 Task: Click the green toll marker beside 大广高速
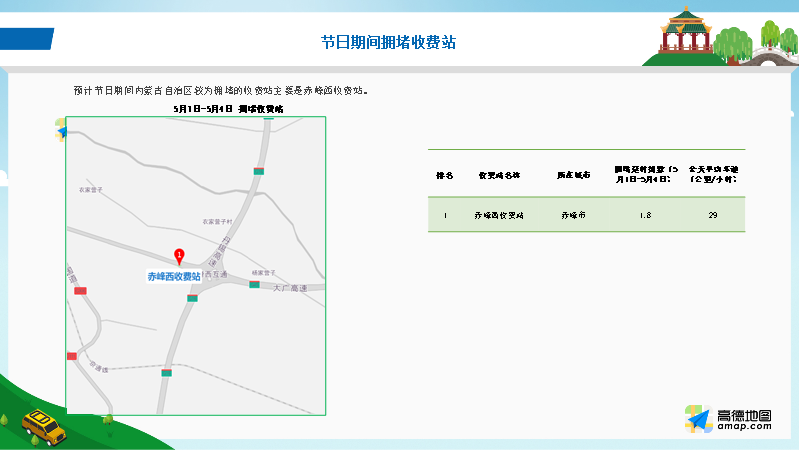click(255, 285)
